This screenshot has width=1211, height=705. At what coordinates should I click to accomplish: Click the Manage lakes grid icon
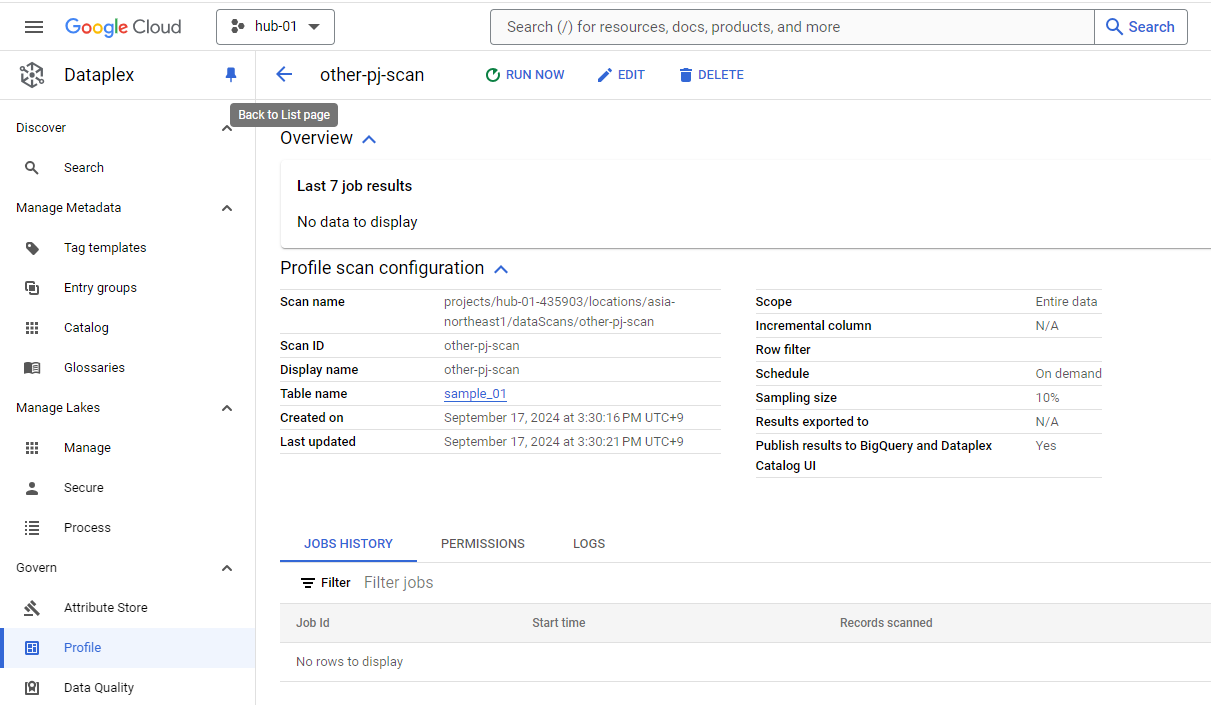point(32,448)
